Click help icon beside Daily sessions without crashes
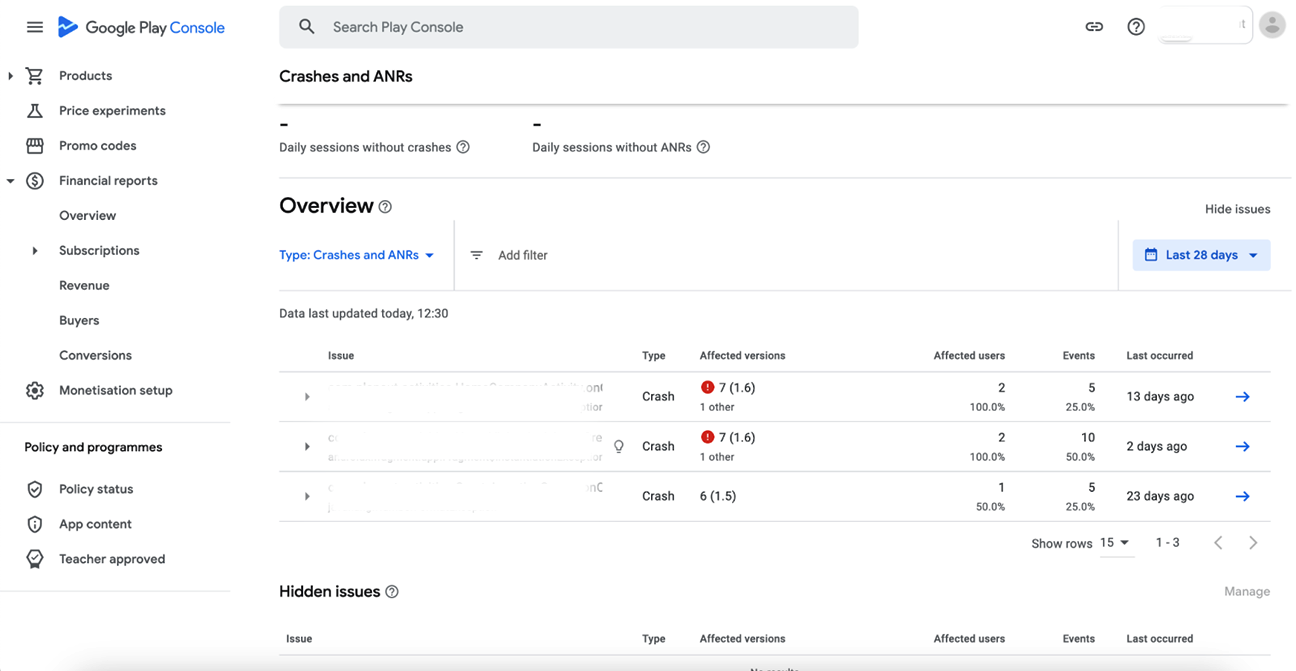The image size is (1296, 671). coord(463,147)
